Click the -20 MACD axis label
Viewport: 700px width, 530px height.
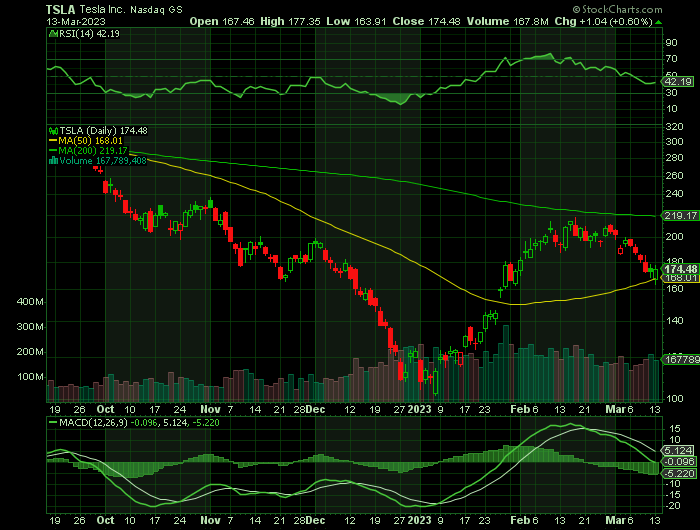pyautogui.click(x=673, y=506)
